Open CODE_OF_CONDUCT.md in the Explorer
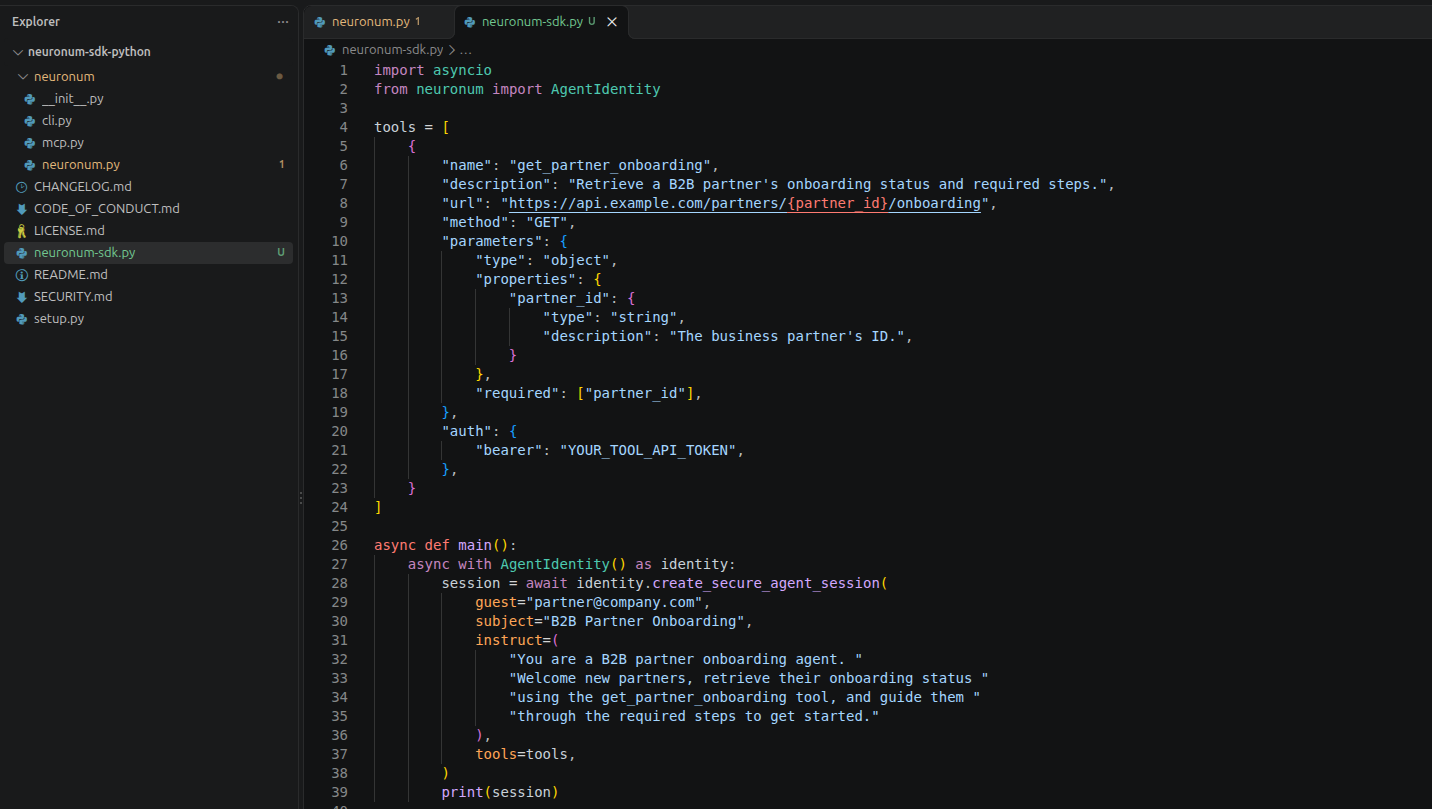Screen dimensions: 1432x809 point(107,209)
